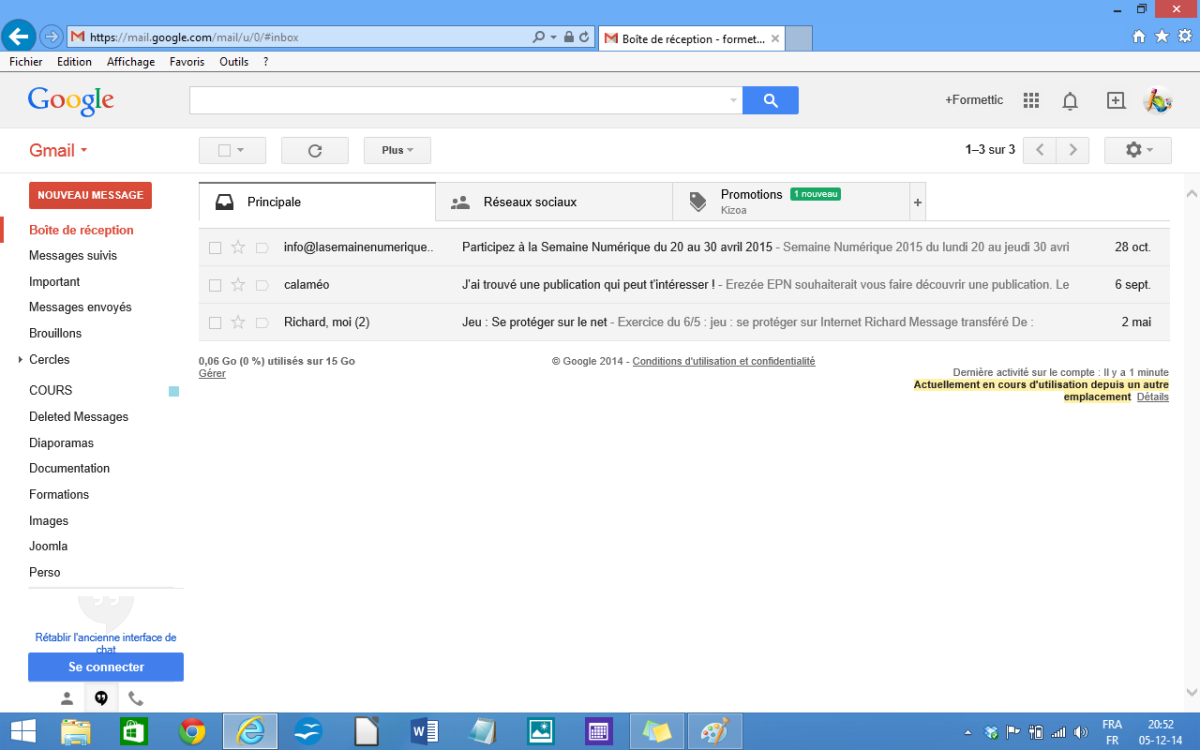Go to older messages arrow
Viewport: 1200px width, 750px height.
[1073, 150]
